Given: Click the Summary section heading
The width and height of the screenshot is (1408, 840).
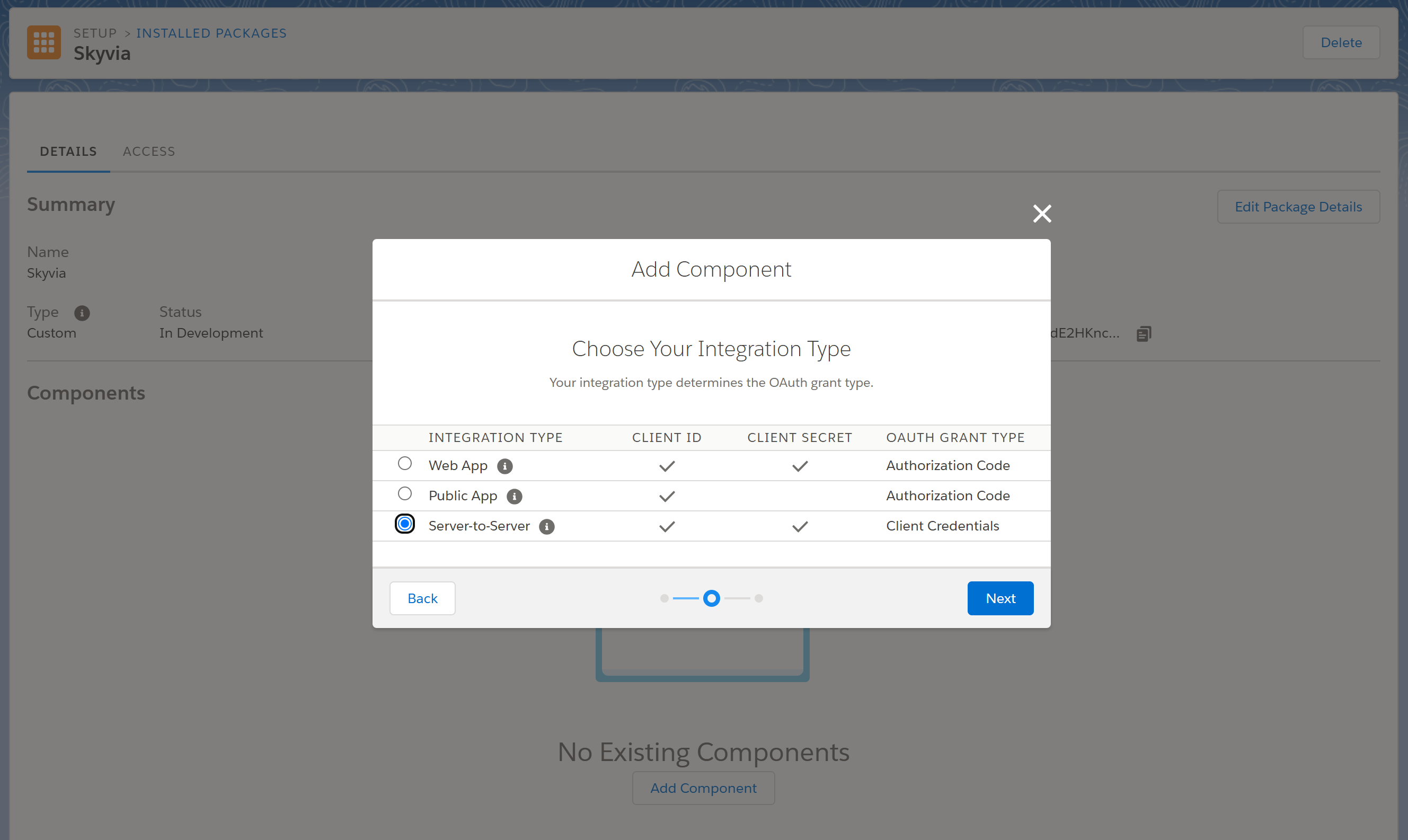Looking at the screenshot, I should [x=70, y=205].
